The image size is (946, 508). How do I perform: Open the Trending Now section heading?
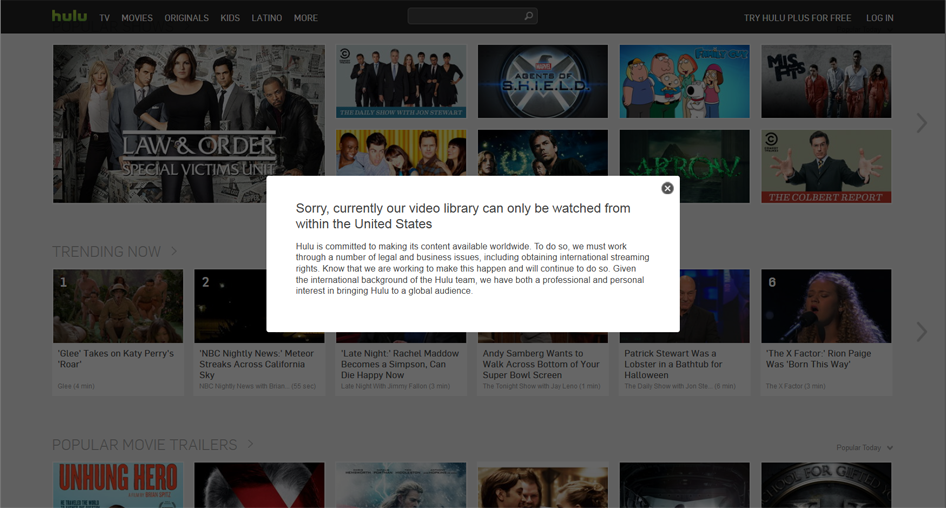pos(107,252)
